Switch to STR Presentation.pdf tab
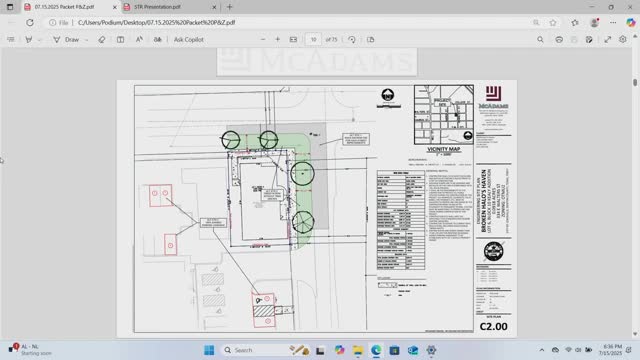This screenshot has height=360, width=640. pyautogui.click(x=158, y=7)
